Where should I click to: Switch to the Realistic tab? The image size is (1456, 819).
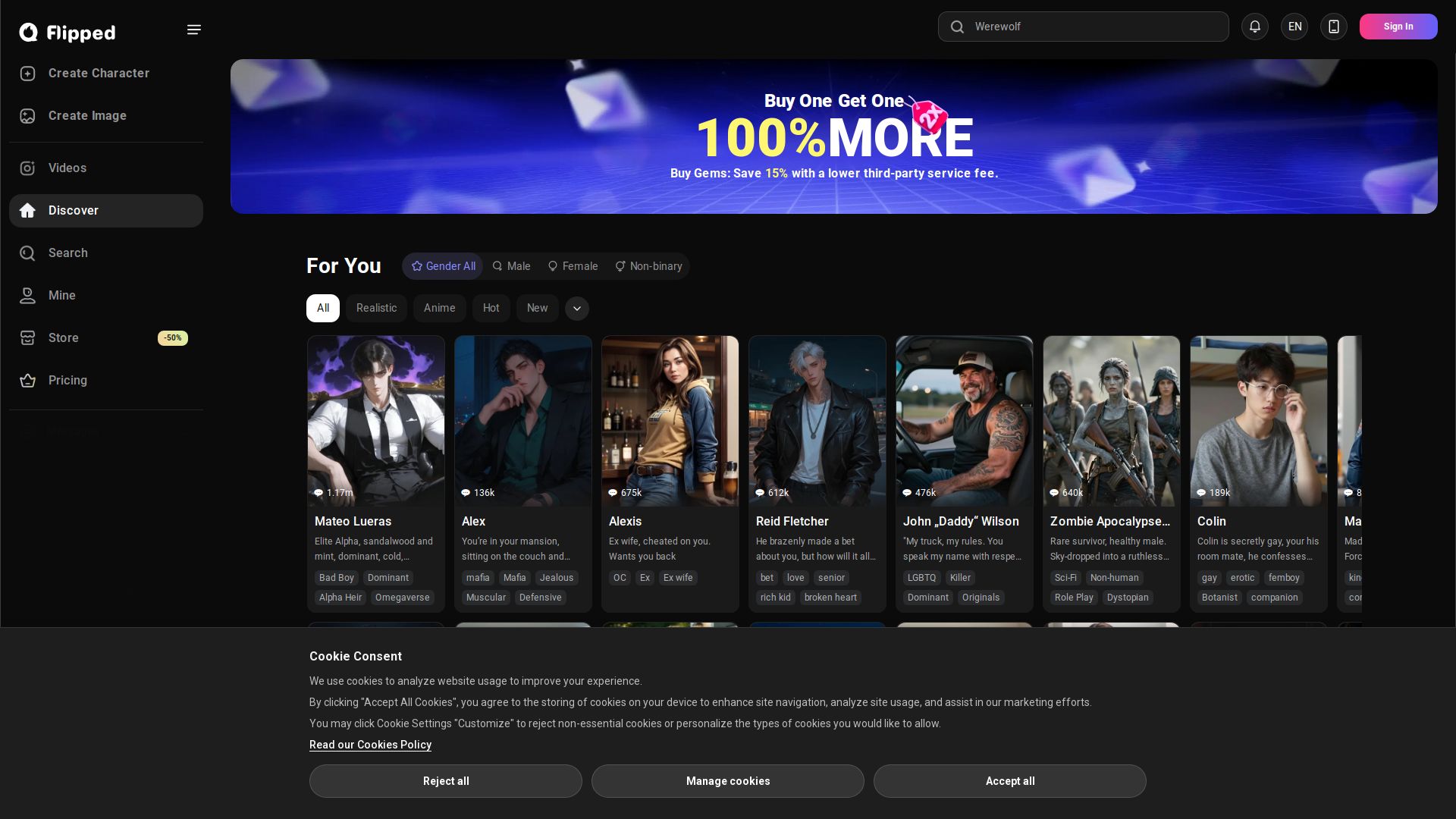(377, 309)
